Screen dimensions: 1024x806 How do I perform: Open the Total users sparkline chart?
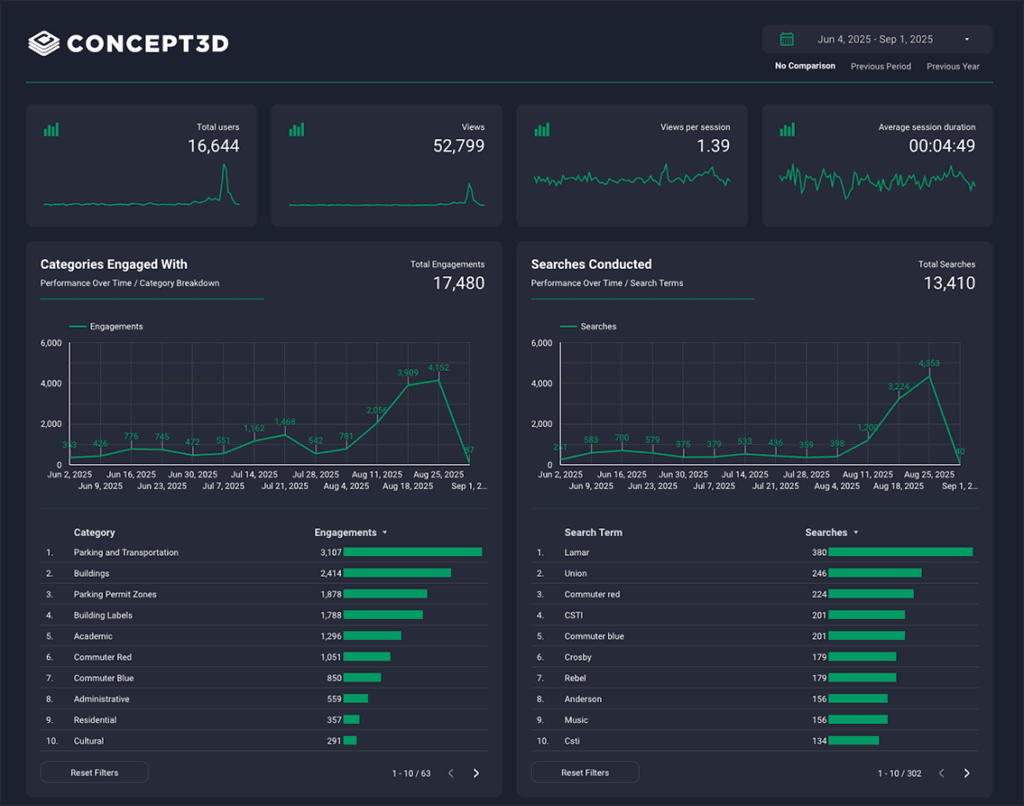(x=141, y=185)
